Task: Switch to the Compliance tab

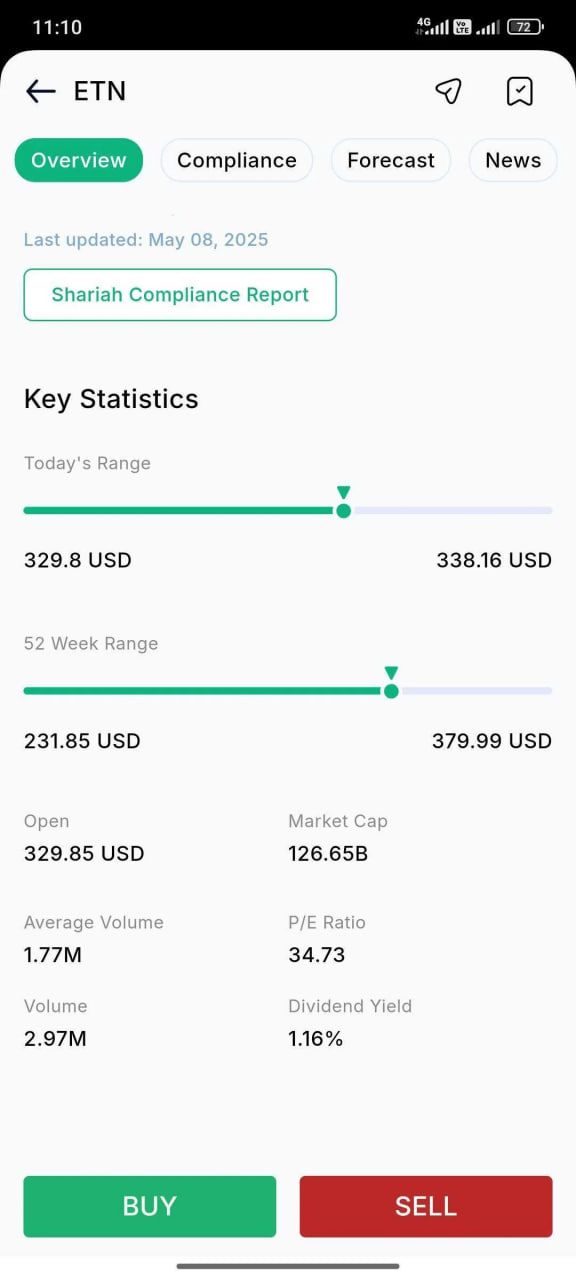Action: click(237, 160)
